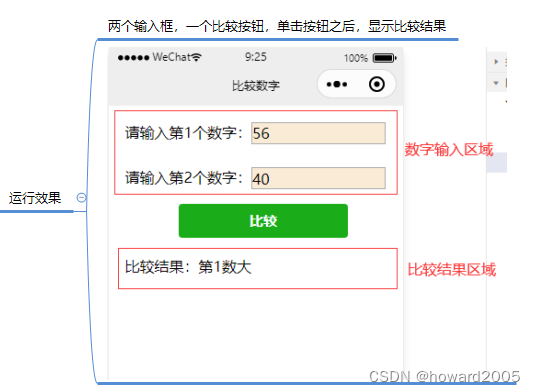Image resolution: width=535 pixels, height=392 pixels.
Task: Click the 比较数字 page title
Action: 256,86
